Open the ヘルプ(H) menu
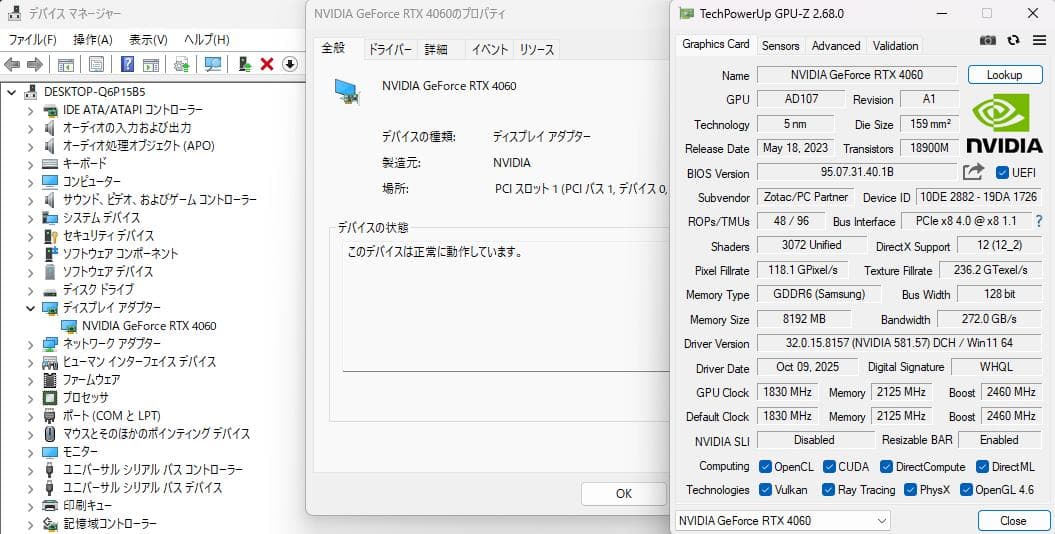1055x534 pixels. [x=207, y=40]
